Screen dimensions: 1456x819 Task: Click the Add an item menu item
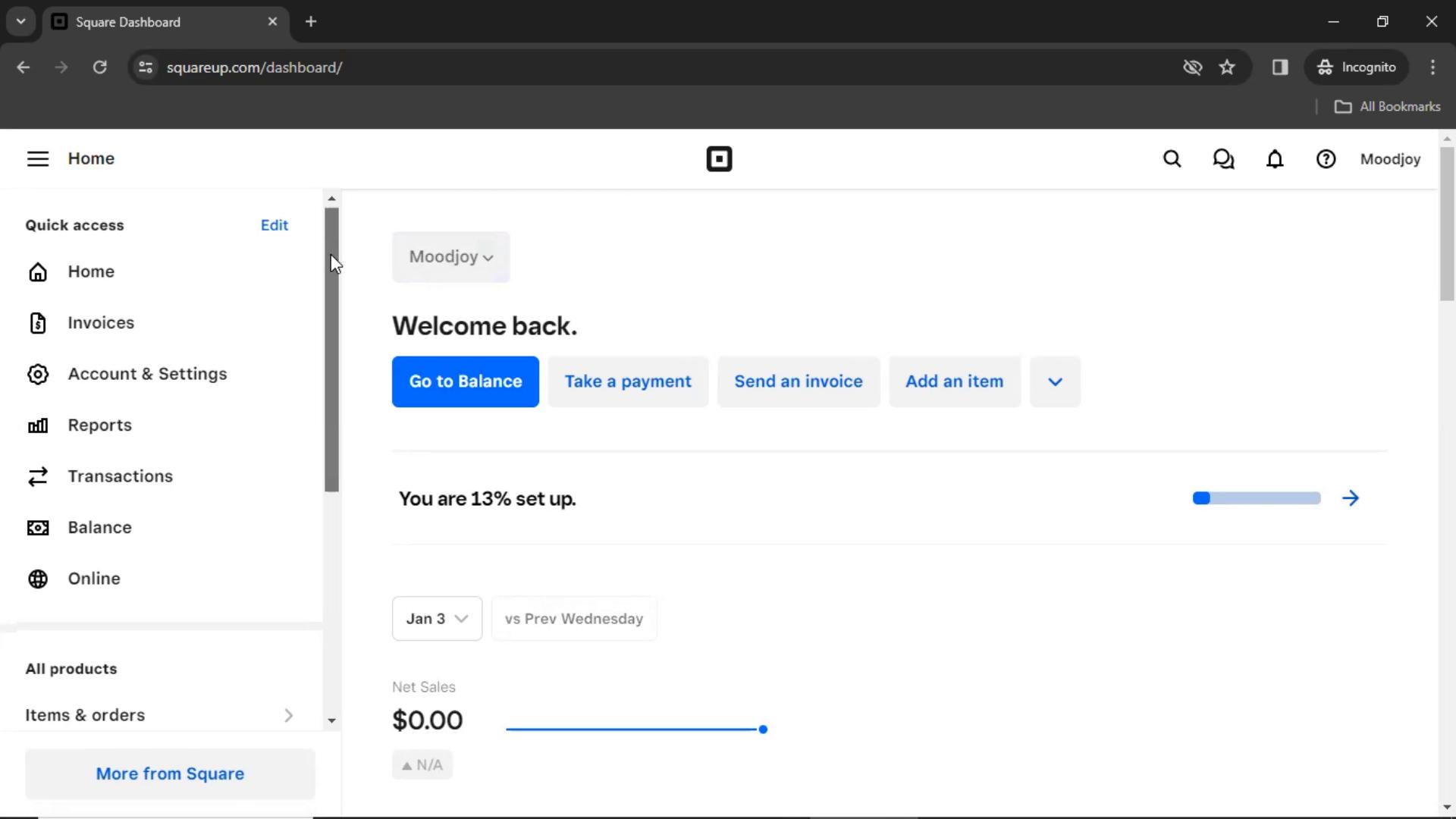(954, 381)
